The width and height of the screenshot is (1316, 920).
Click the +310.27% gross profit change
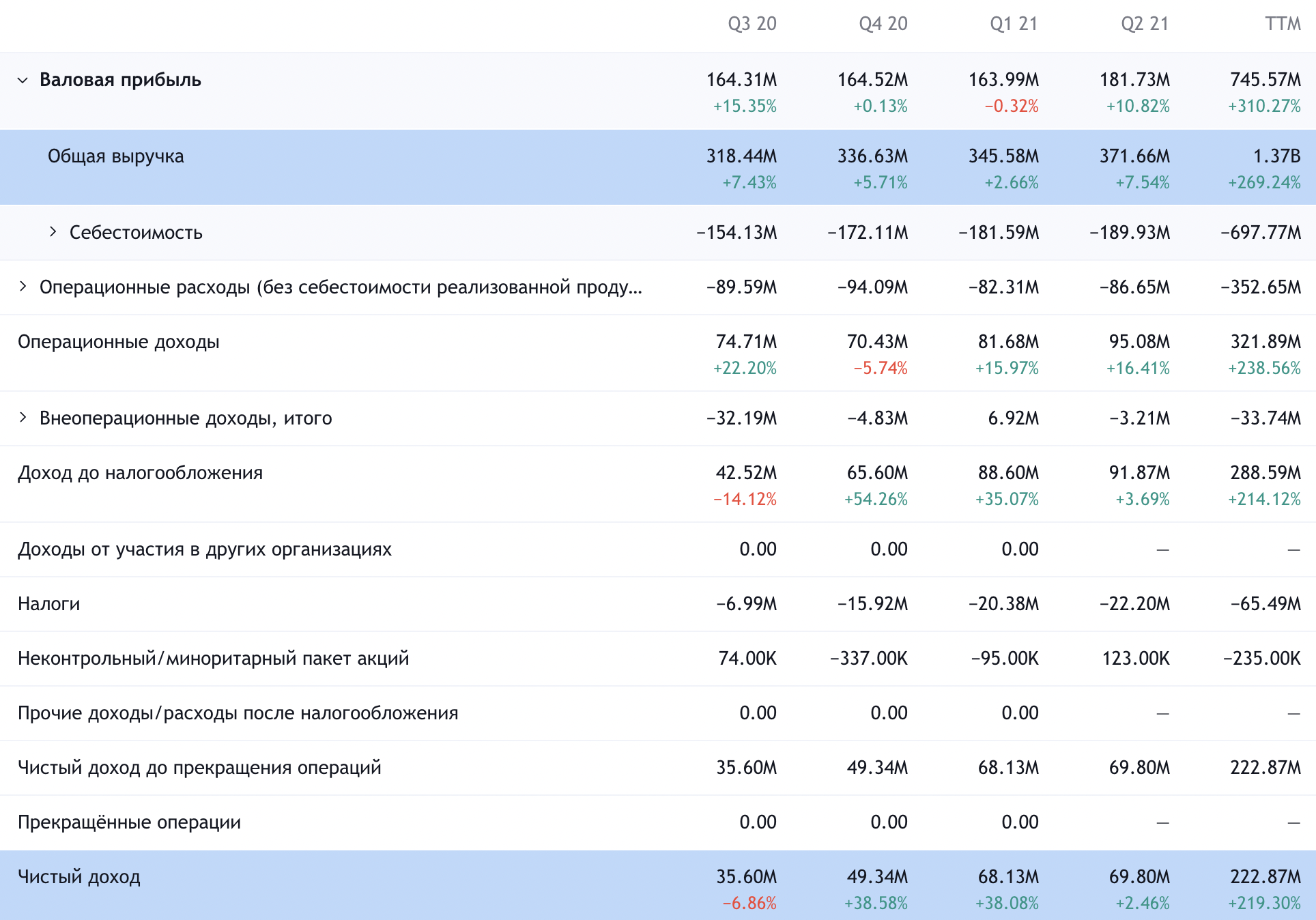coord(1264,106)
